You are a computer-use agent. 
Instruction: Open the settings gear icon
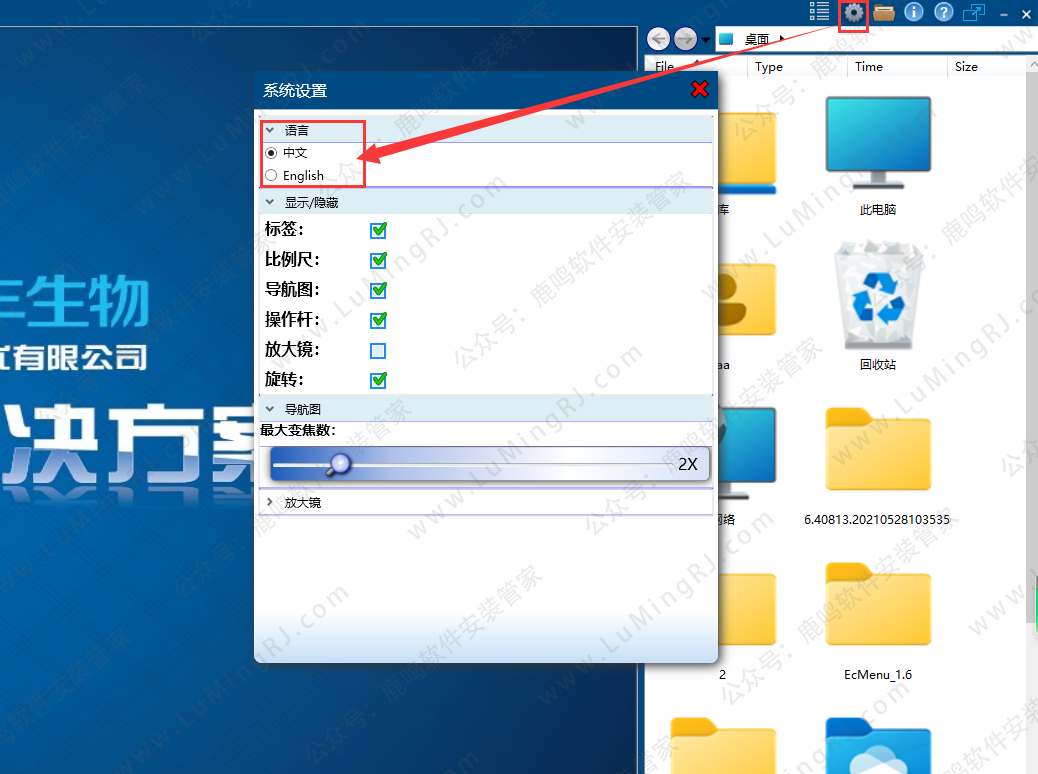[x=853, y=13]
